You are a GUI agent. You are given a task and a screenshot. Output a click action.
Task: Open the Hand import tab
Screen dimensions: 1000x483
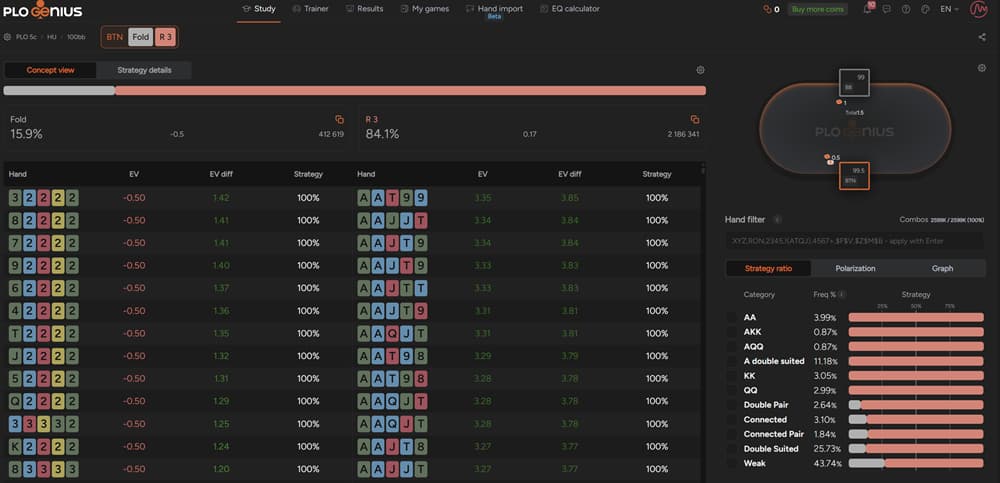click(494, 9)
